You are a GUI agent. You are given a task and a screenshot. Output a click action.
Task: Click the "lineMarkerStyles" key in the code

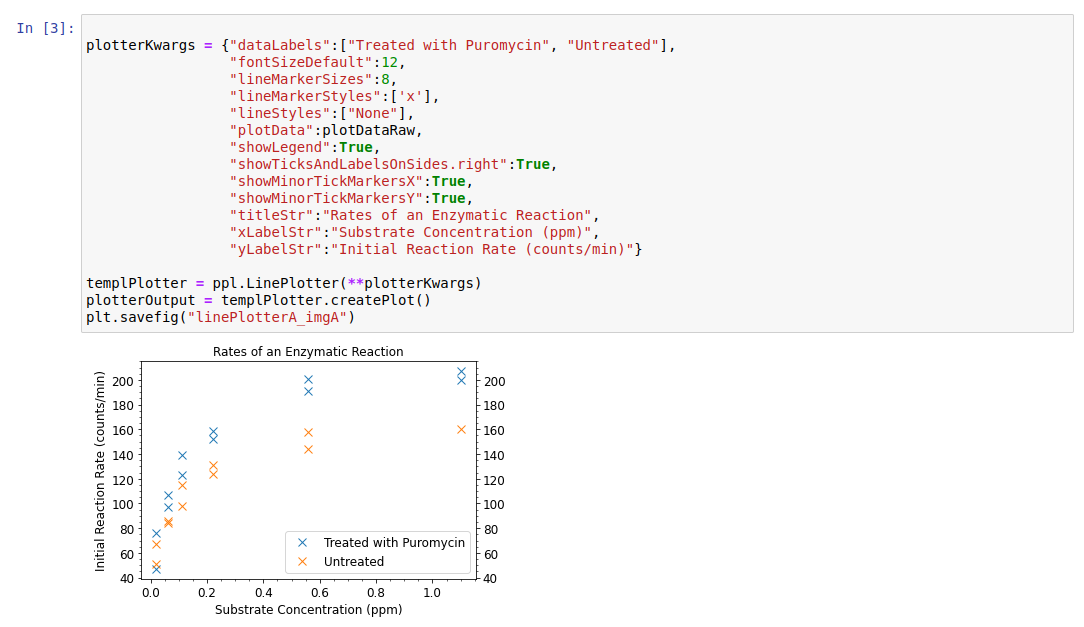pos(305,96)
